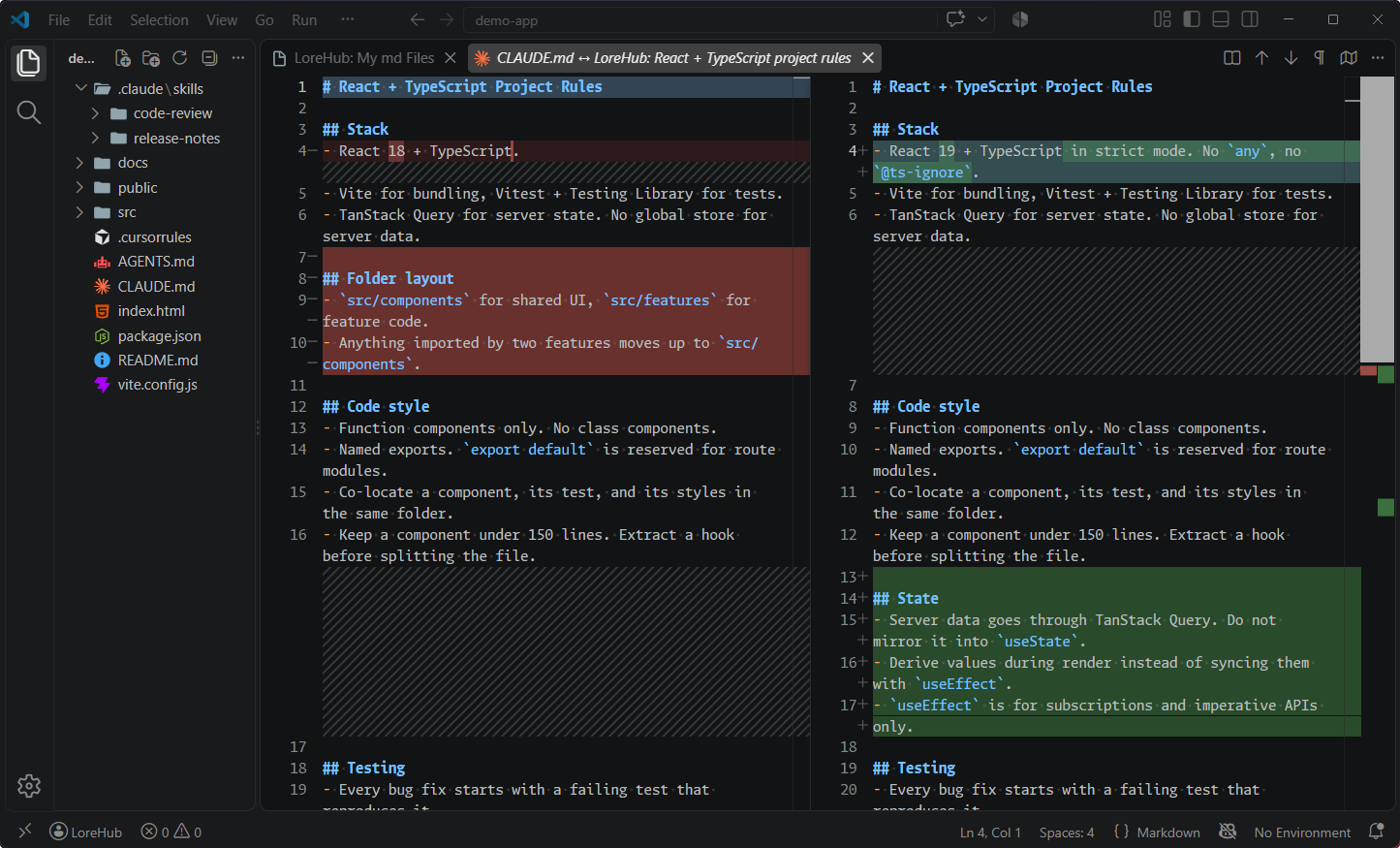Click the VS Code logo in title bar

(x=20, y=19)
